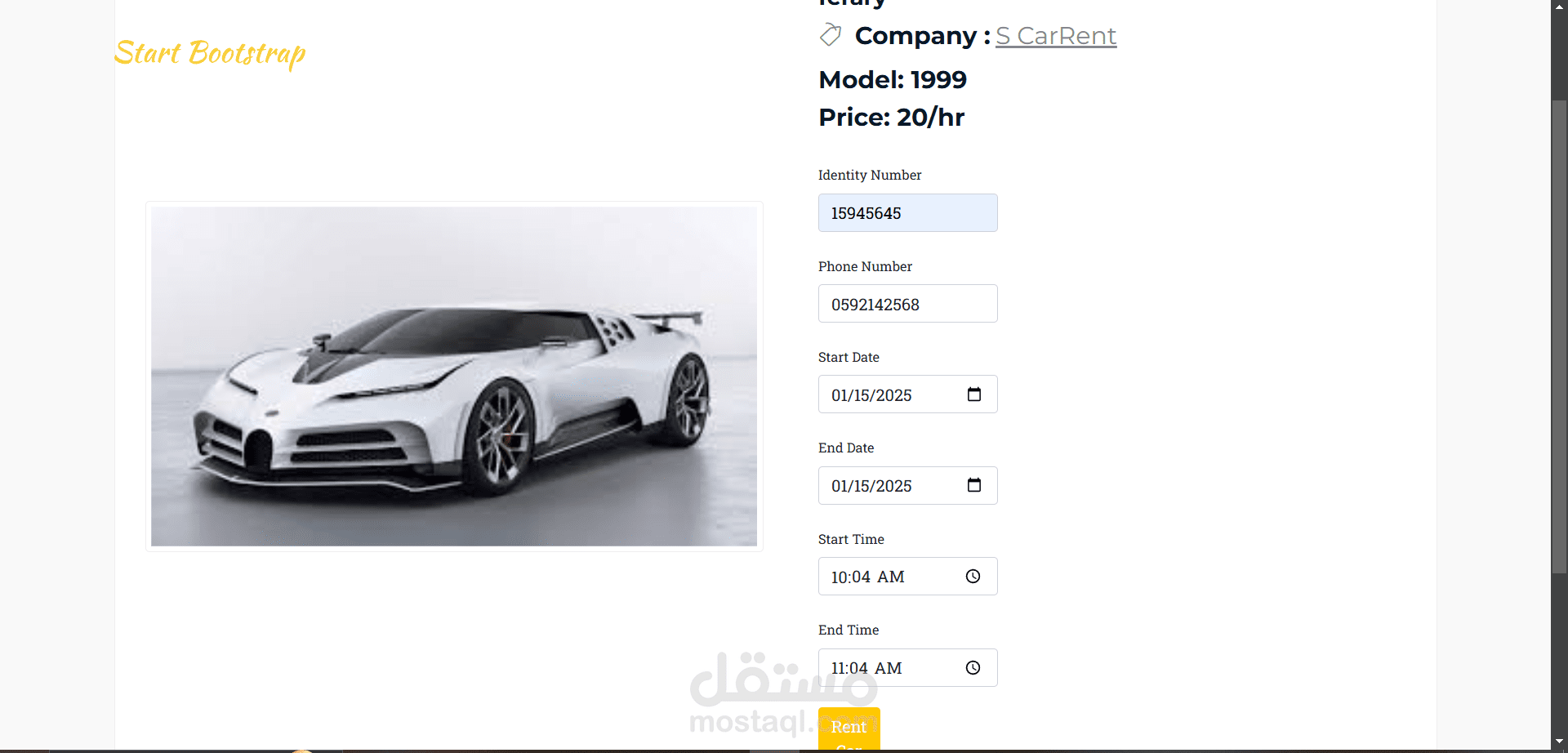
Task: Click the End Date 01/15/2025 field
Action: [x=908, y=485]
